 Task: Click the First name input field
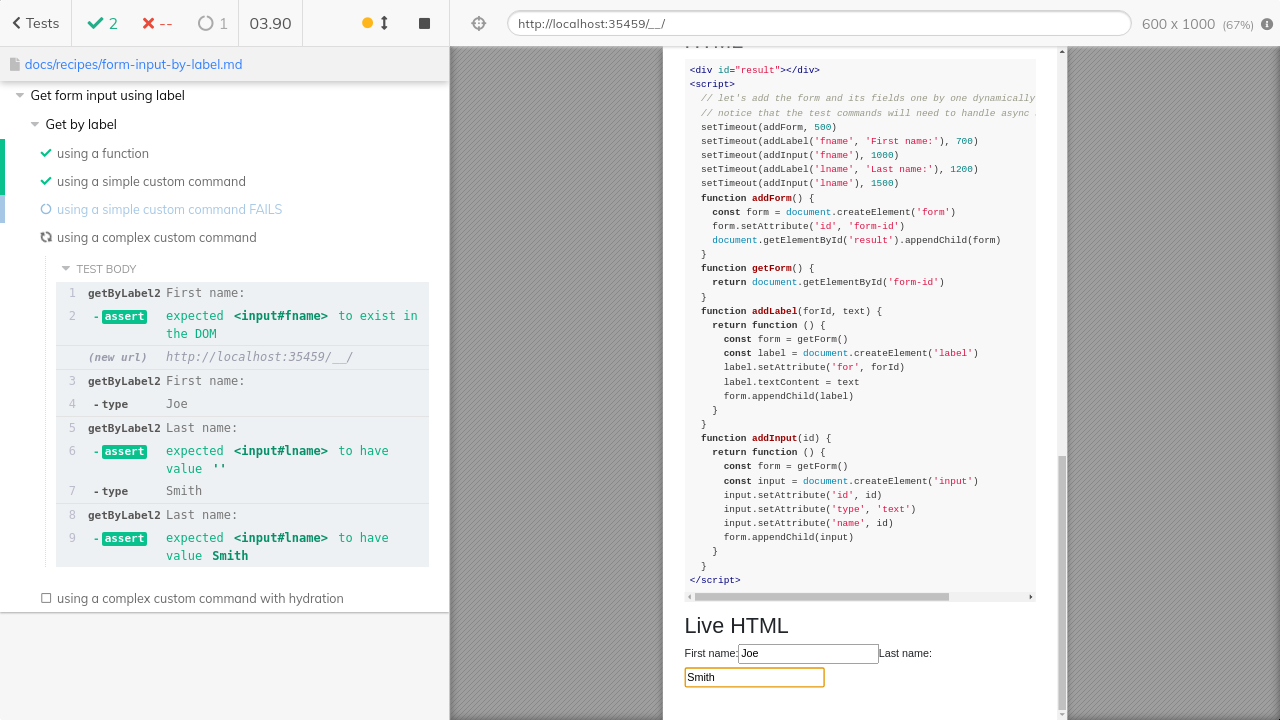coord(808,653)
